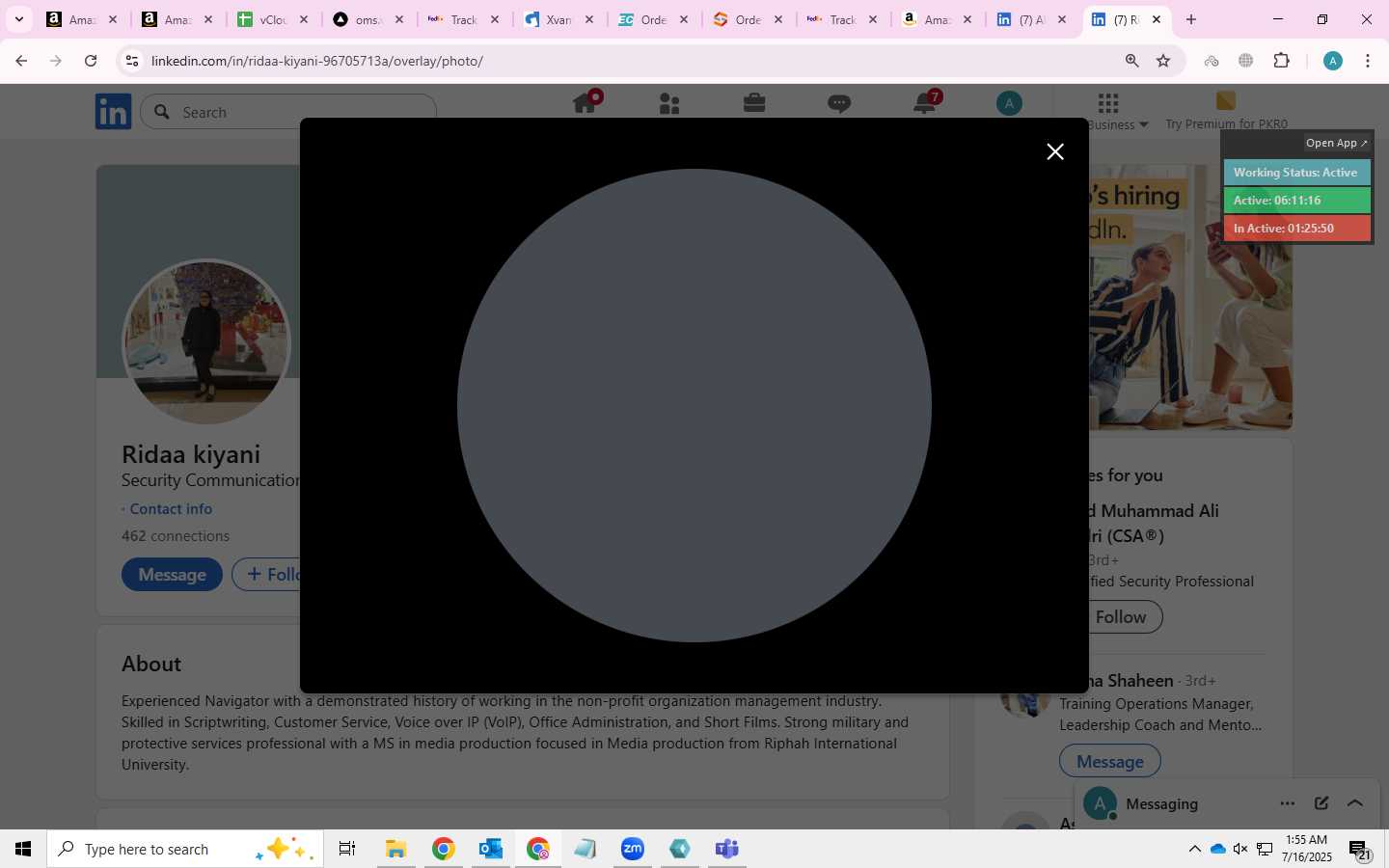Open a new browser tab
The width and height of the screenshot is (1389, 868).
[x=1191, y=19]
